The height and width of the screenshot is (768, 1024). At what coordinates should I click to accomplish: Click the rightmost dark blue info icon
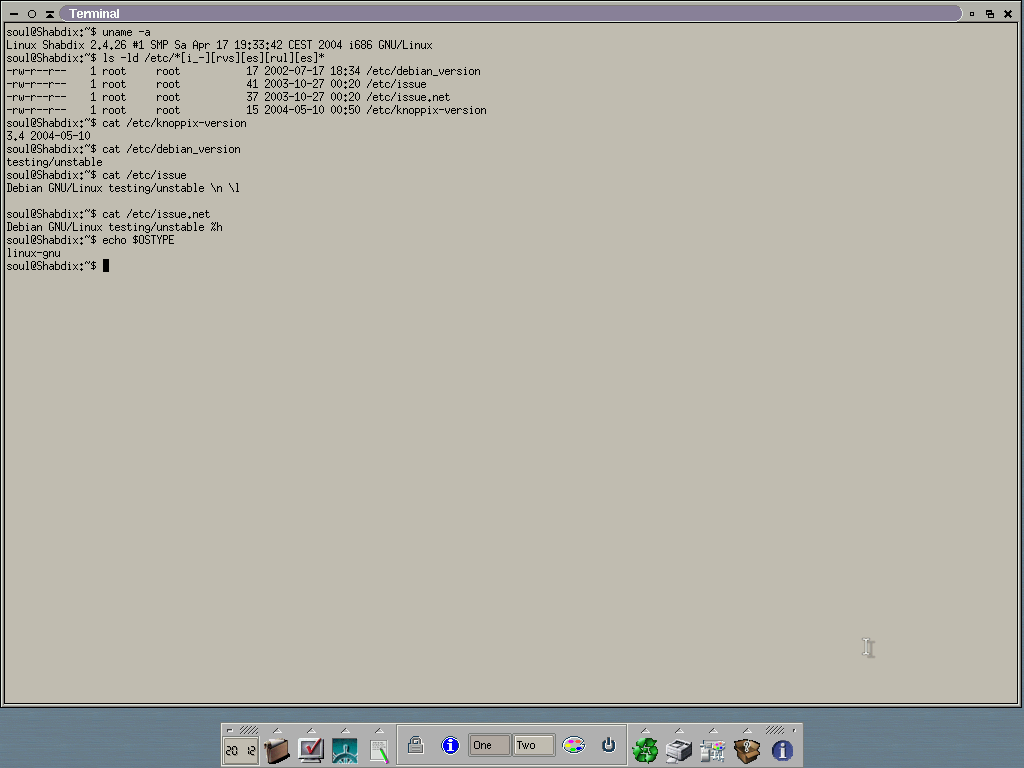click(x=782, y=750)
